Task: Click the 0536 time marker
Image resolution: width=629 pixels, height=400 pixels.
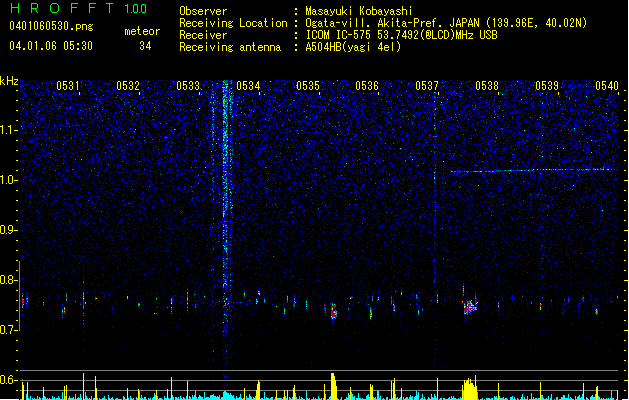Action: 367,85
